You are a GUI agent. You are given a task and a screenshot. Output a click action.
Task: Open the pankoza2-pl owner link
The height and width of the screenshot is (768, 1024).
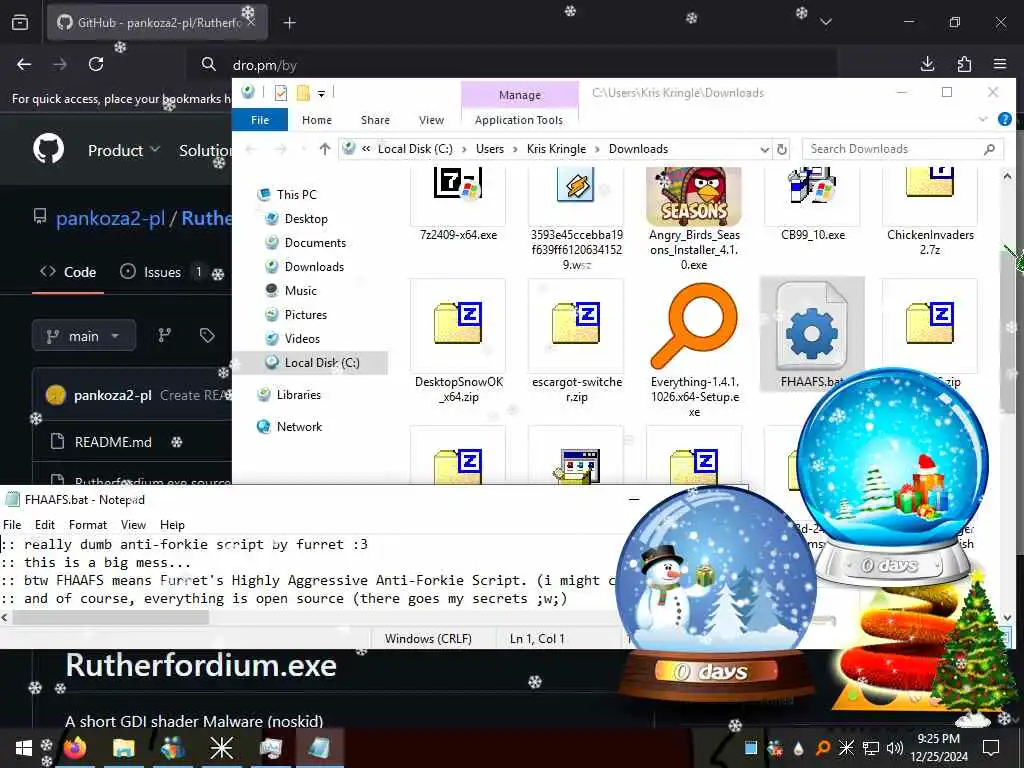click(x=110, y=217)
